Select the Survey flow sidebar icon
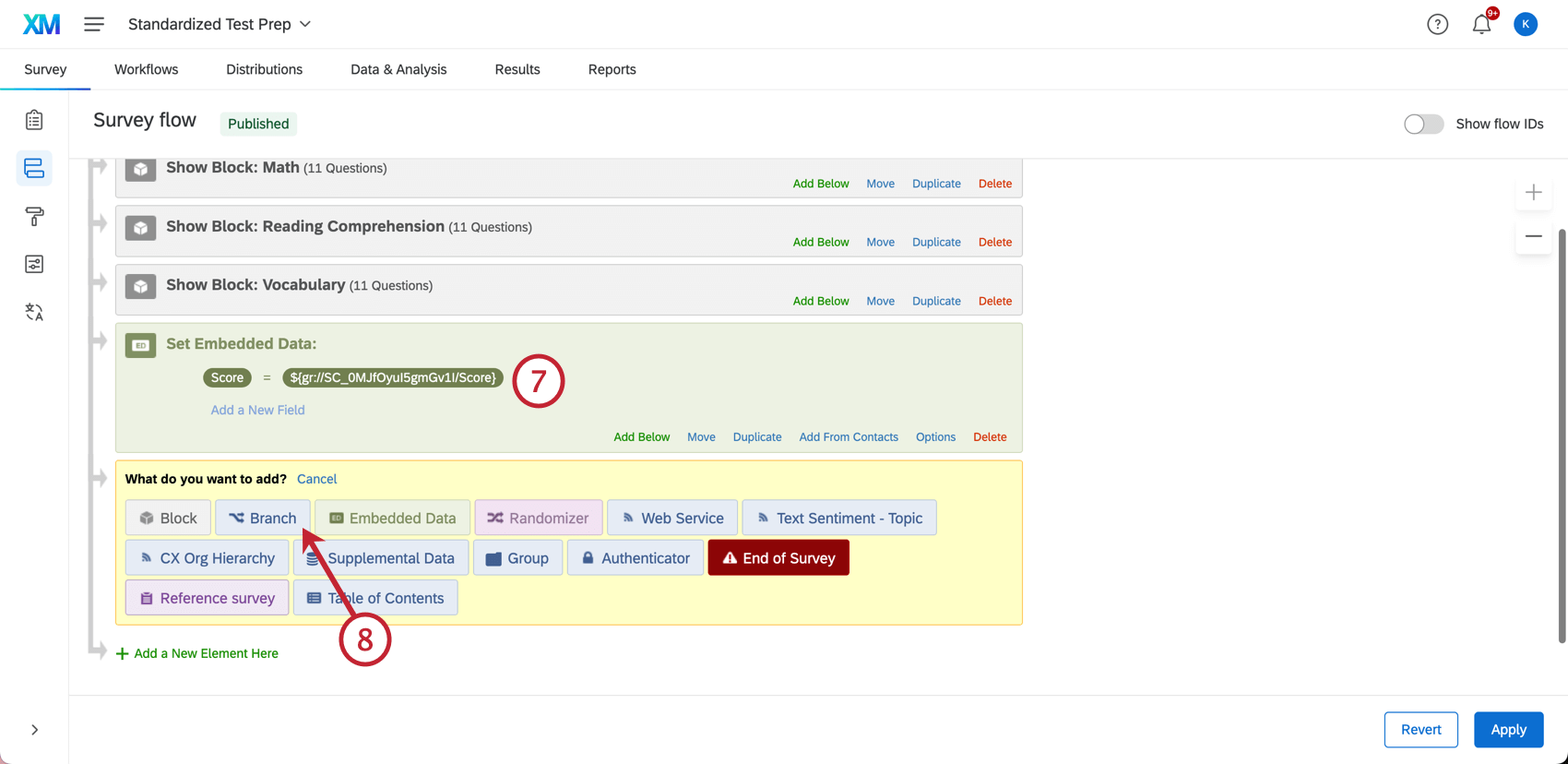 34,168
